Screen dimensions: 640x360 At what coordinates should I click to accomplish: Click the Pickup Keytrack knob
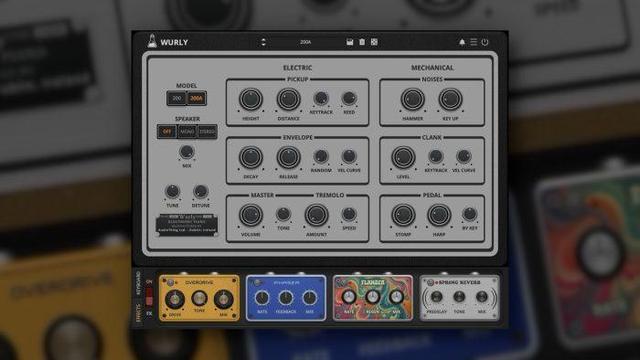321,98
